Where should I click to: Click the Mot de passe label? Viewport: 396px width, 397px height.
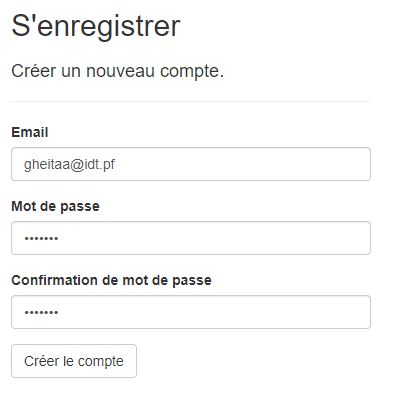tap(55, 206)
